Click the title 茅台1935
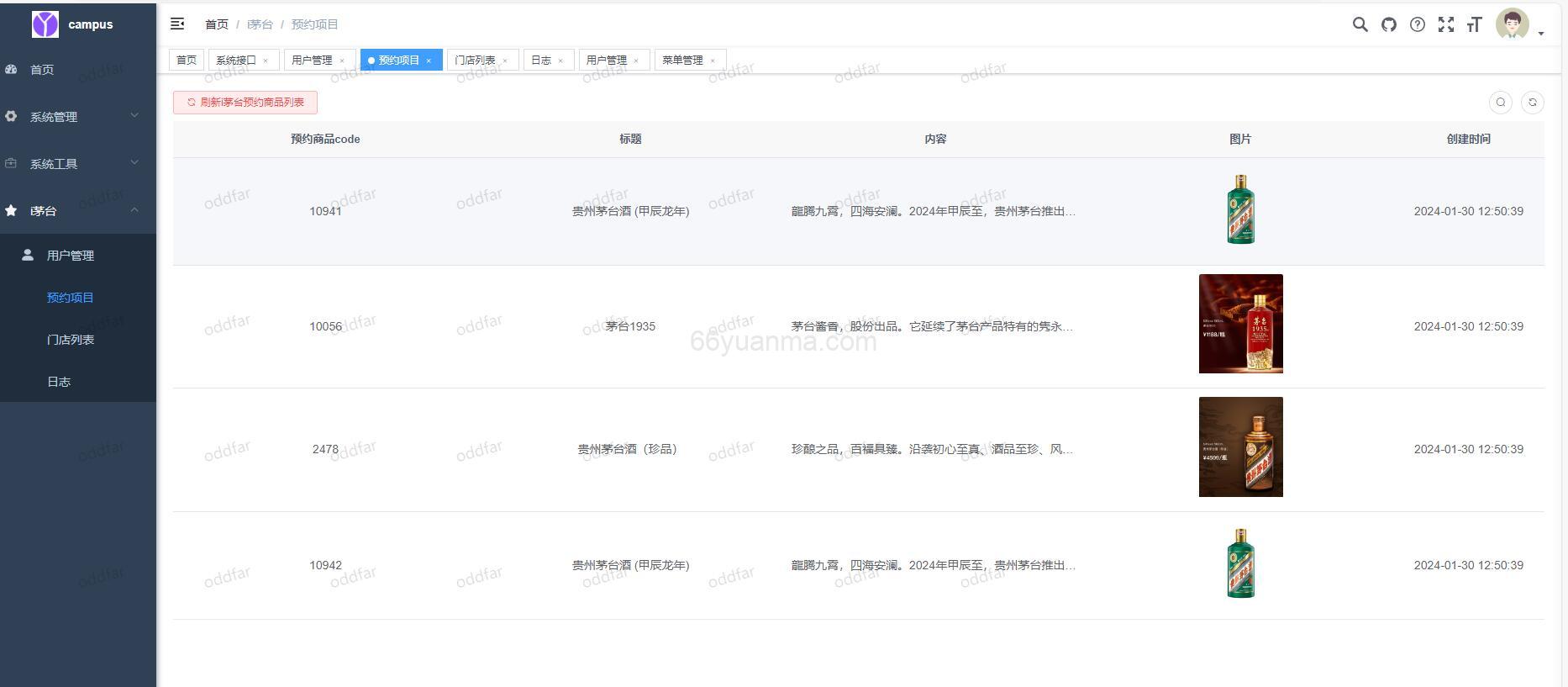Screen dimensions: 1568x687 630,326
